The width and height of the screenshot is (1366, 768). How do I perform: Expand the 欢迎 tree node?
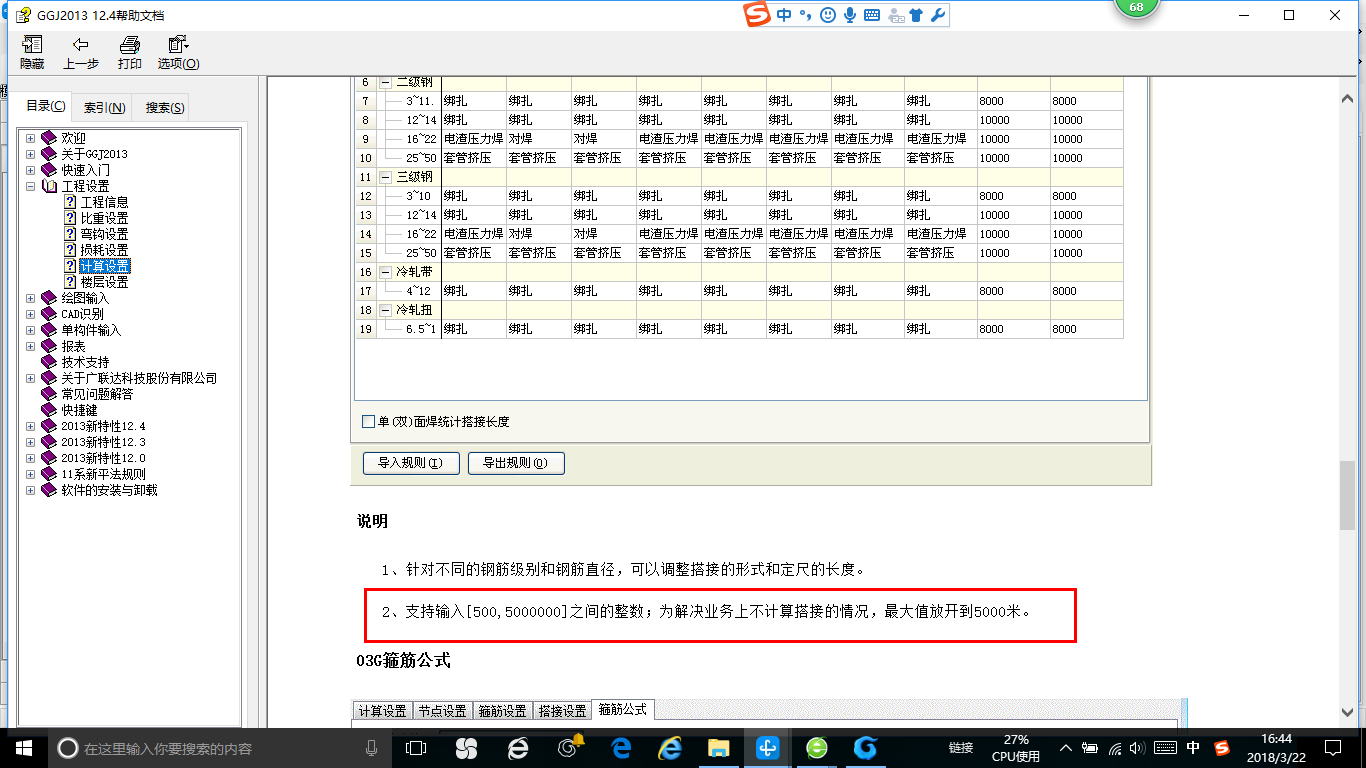pos(30,138)
